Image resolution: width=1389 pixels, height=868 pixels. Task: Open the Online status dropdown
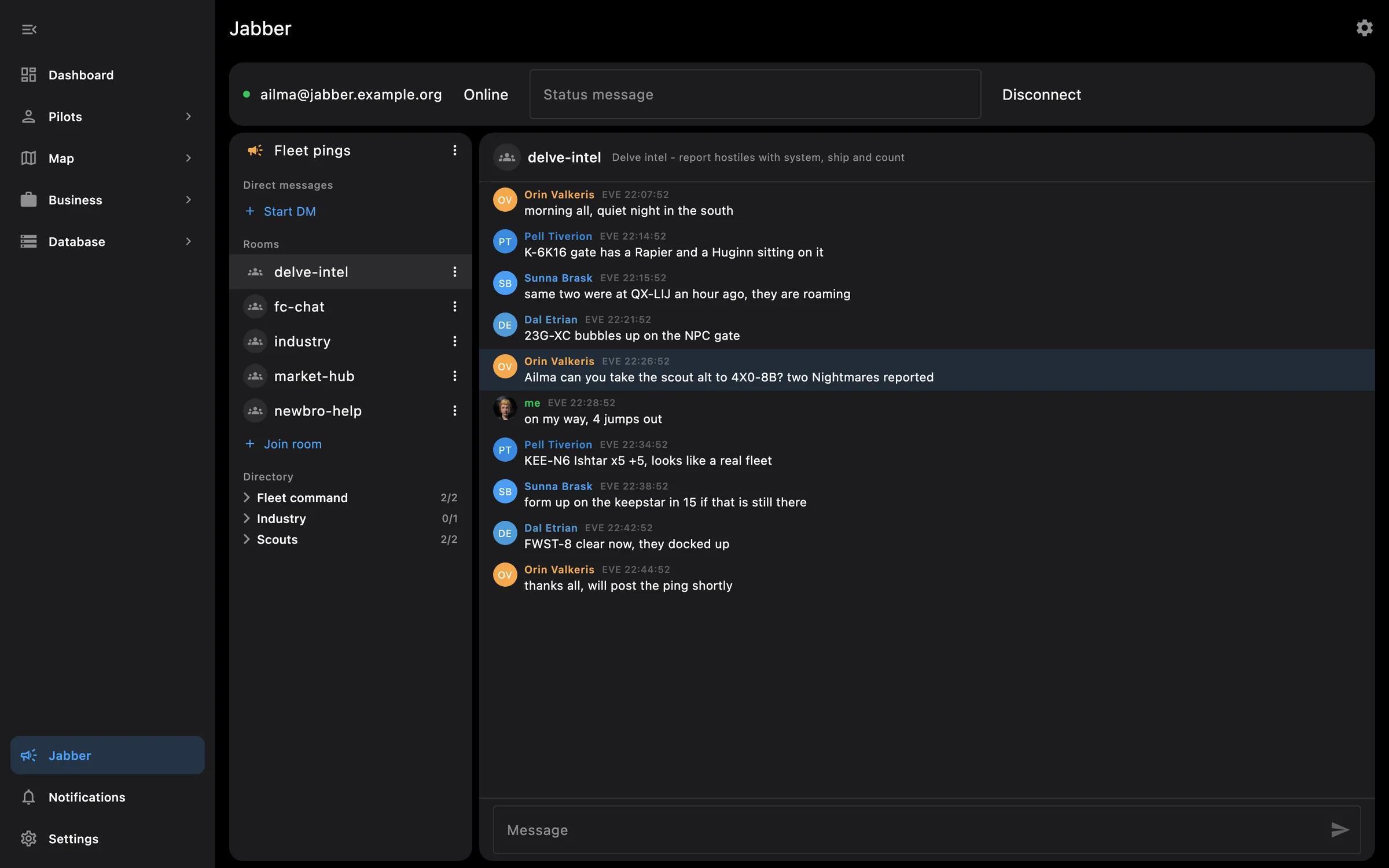(486, 94)
